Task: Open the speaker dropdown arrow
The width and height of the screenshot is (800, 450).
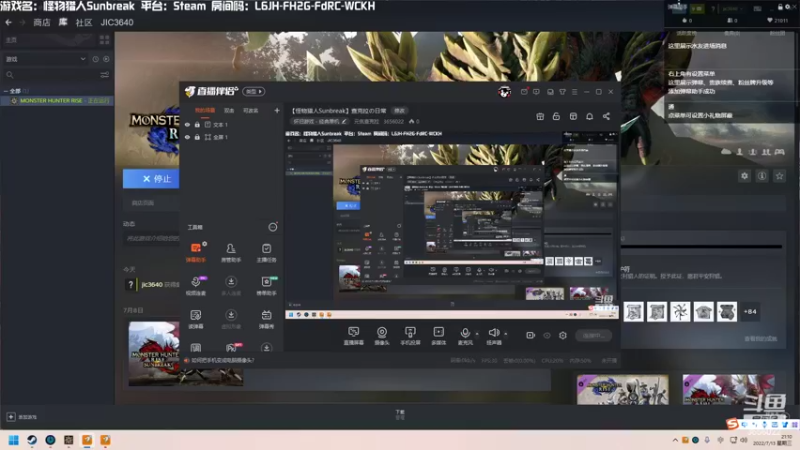Action: [x=506, y=334]
